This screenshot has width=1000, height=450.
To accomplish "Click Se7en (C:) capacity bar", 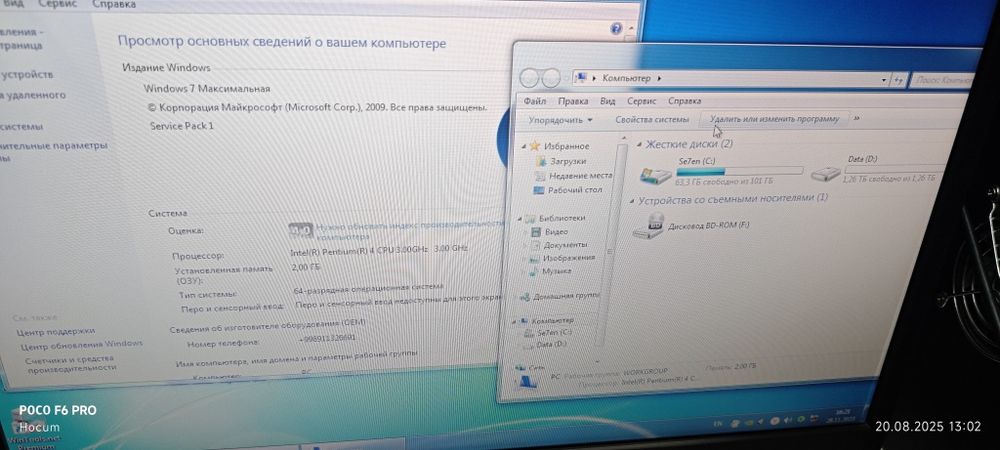I will click(739, 171).
